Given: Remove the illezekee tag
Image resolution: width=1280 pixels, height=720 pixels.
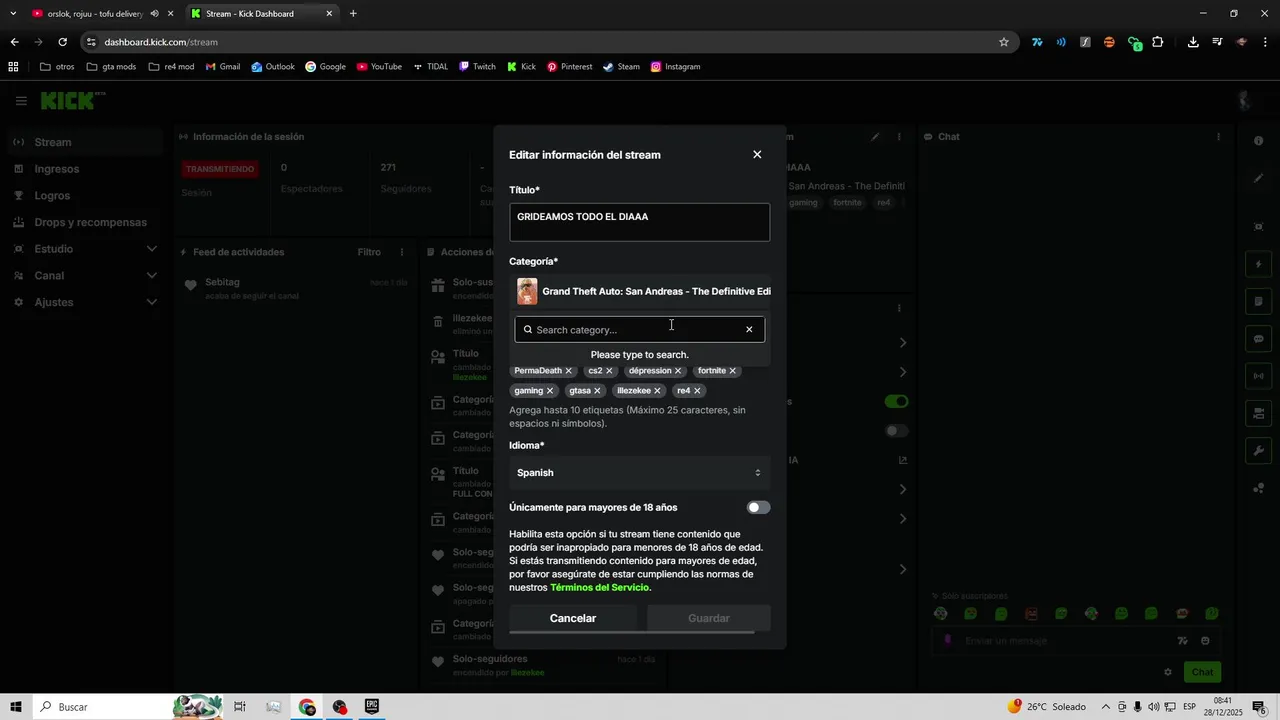Looking at the screenshot, I should tap(657, 391).
